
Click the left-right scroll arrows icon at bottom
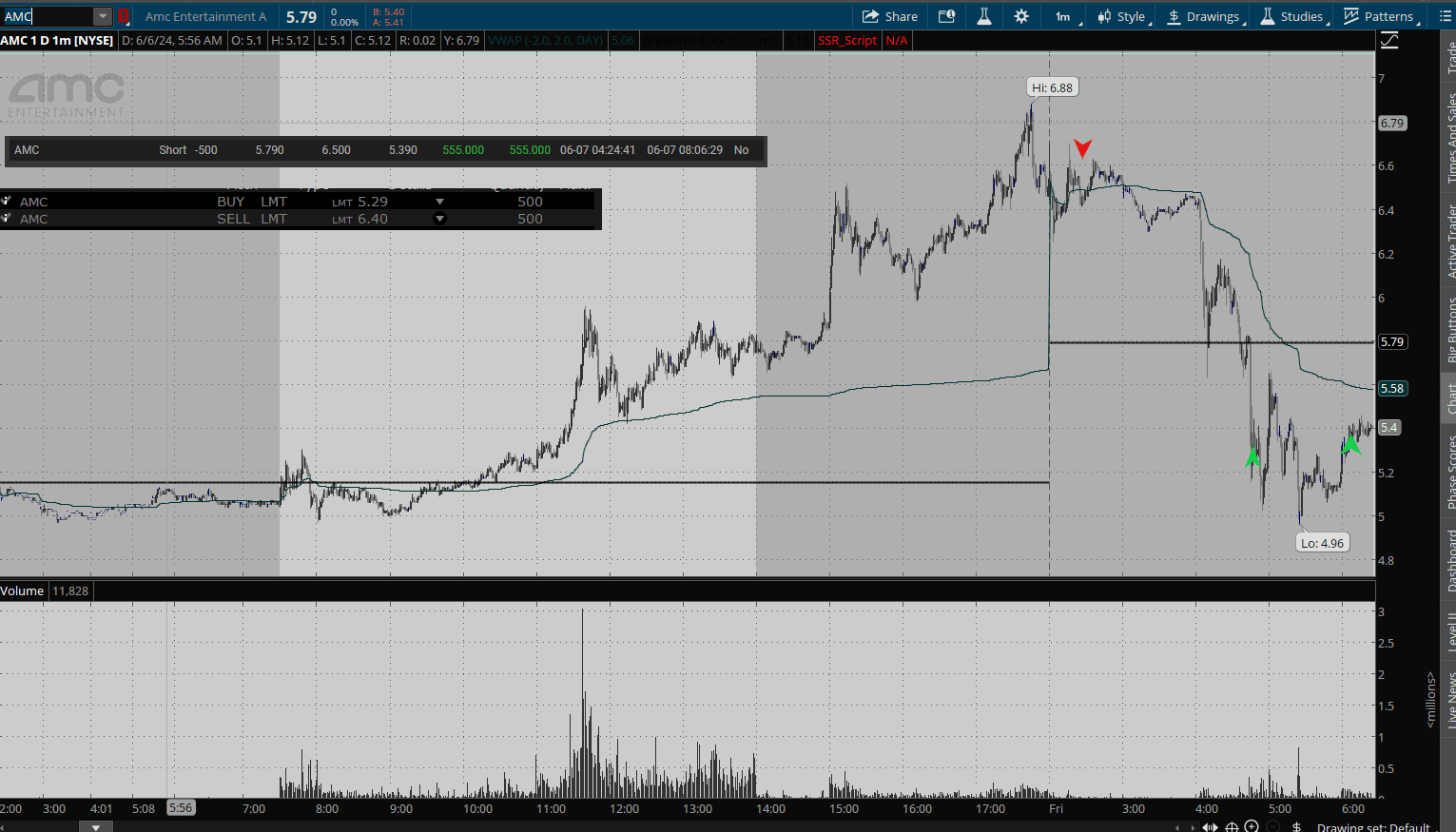[1210, 827]
